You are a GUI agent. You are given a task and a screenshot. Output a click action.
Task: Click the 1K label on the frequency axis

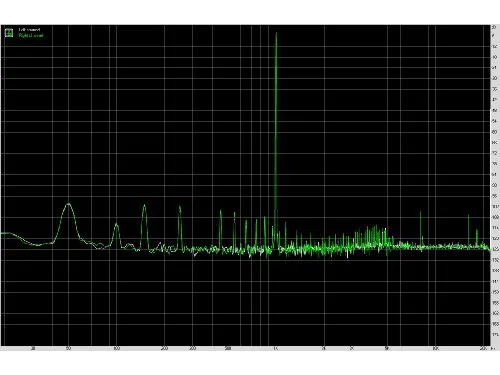pyautogui.click(x=275, y=349)
